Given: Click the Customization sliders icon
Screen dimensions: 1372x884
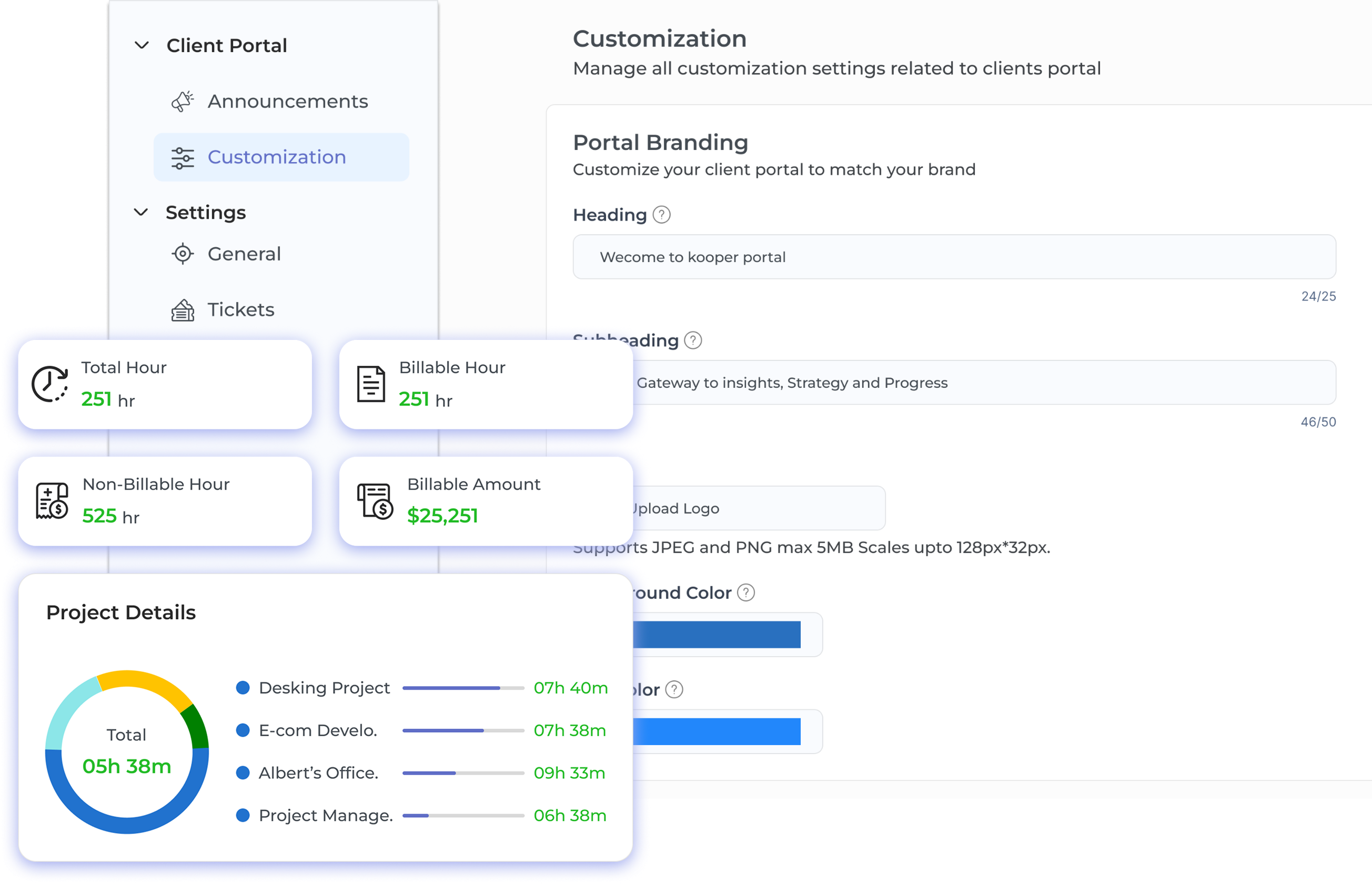Looking at the screenshot, I should tap(183, 158).
